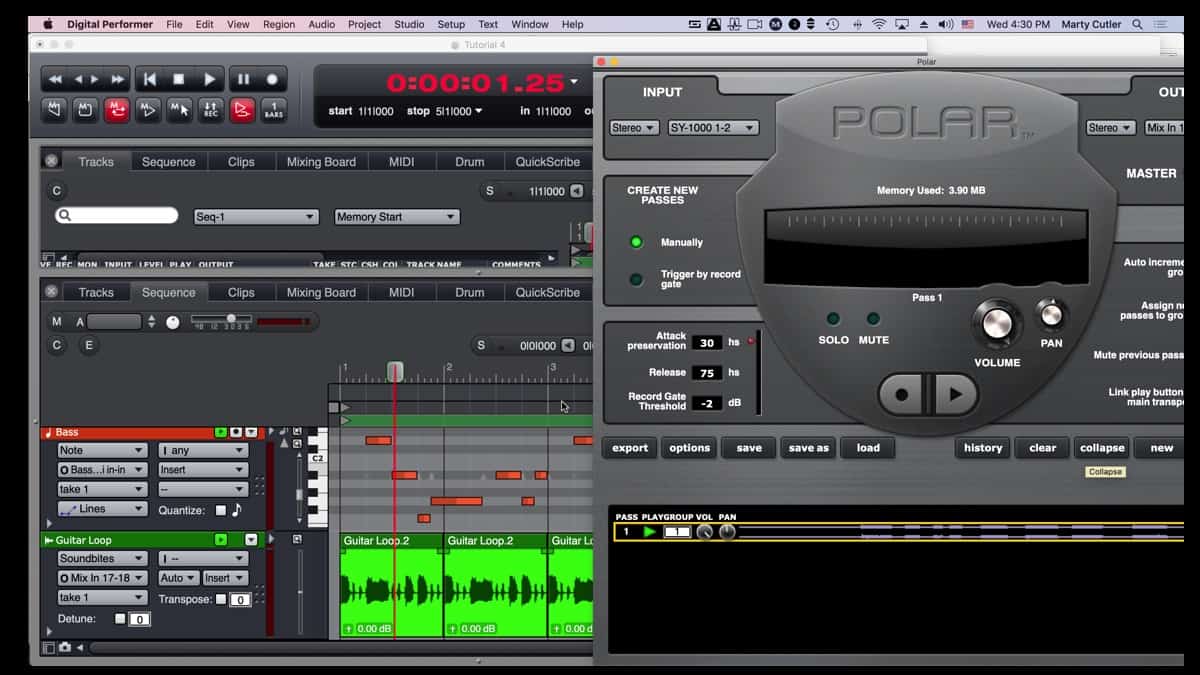Open the Lines display mode dropdown

tap(102, 509)
